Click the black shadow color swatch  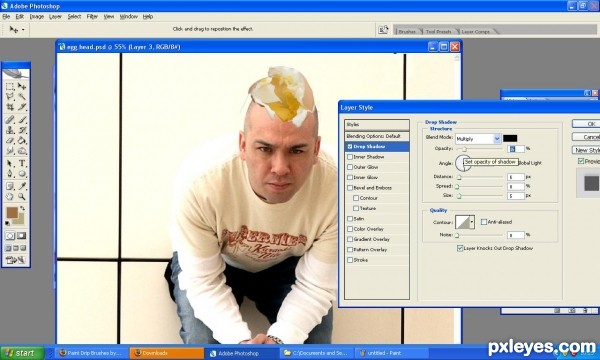[510, 138]
